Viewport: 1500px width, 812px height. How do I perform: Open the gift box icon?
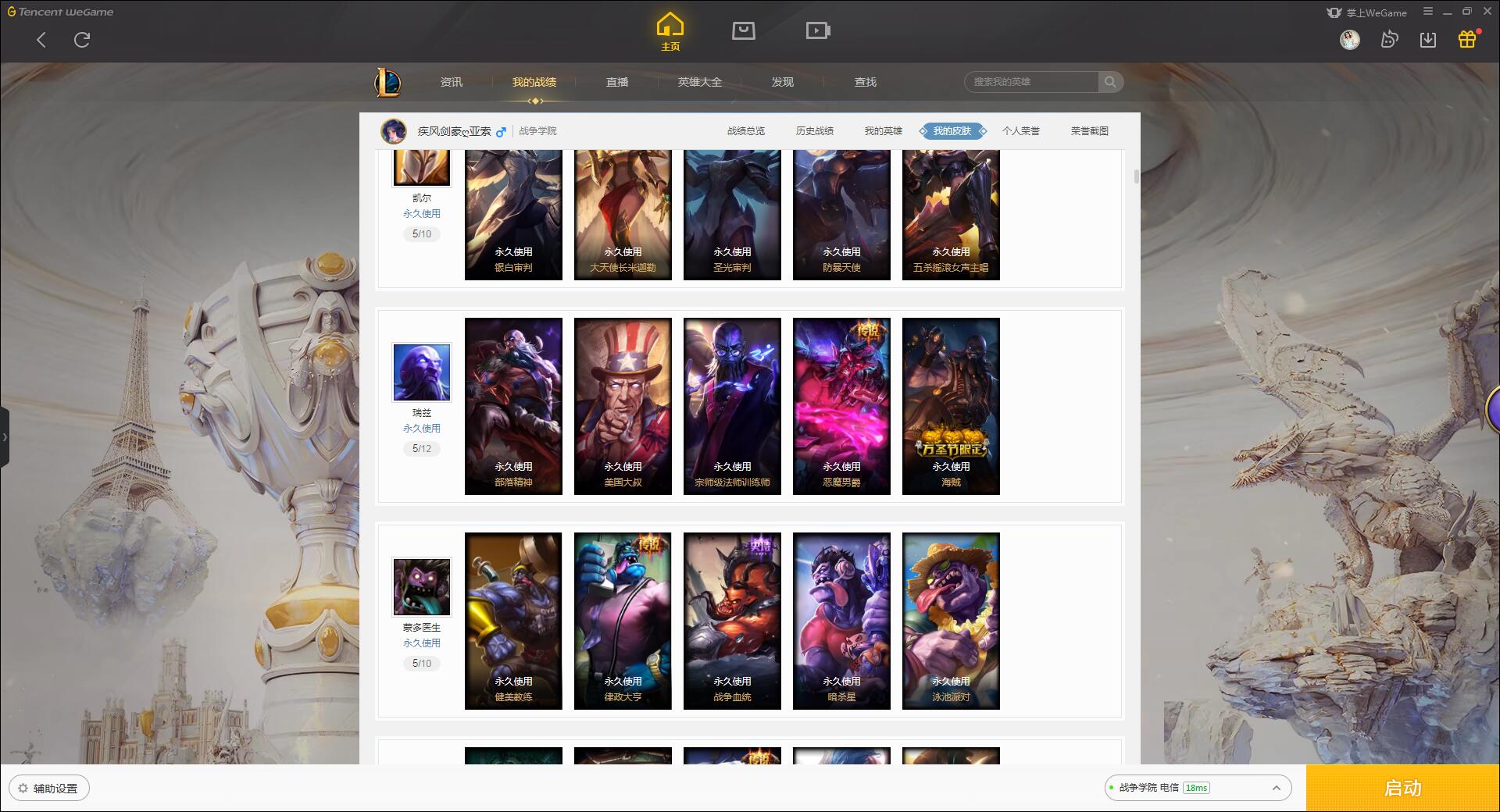[1467, 39]
